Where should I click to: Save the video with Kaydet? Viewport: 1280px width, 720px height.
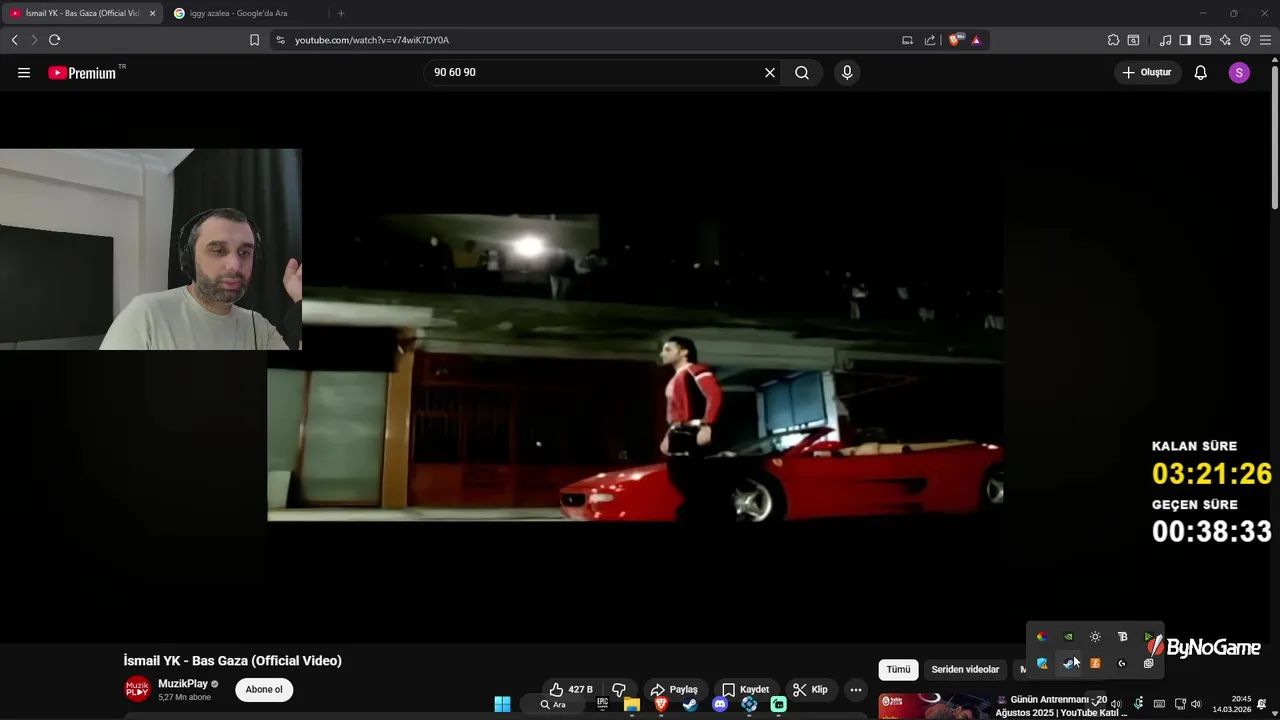click(x=746, y=690)
